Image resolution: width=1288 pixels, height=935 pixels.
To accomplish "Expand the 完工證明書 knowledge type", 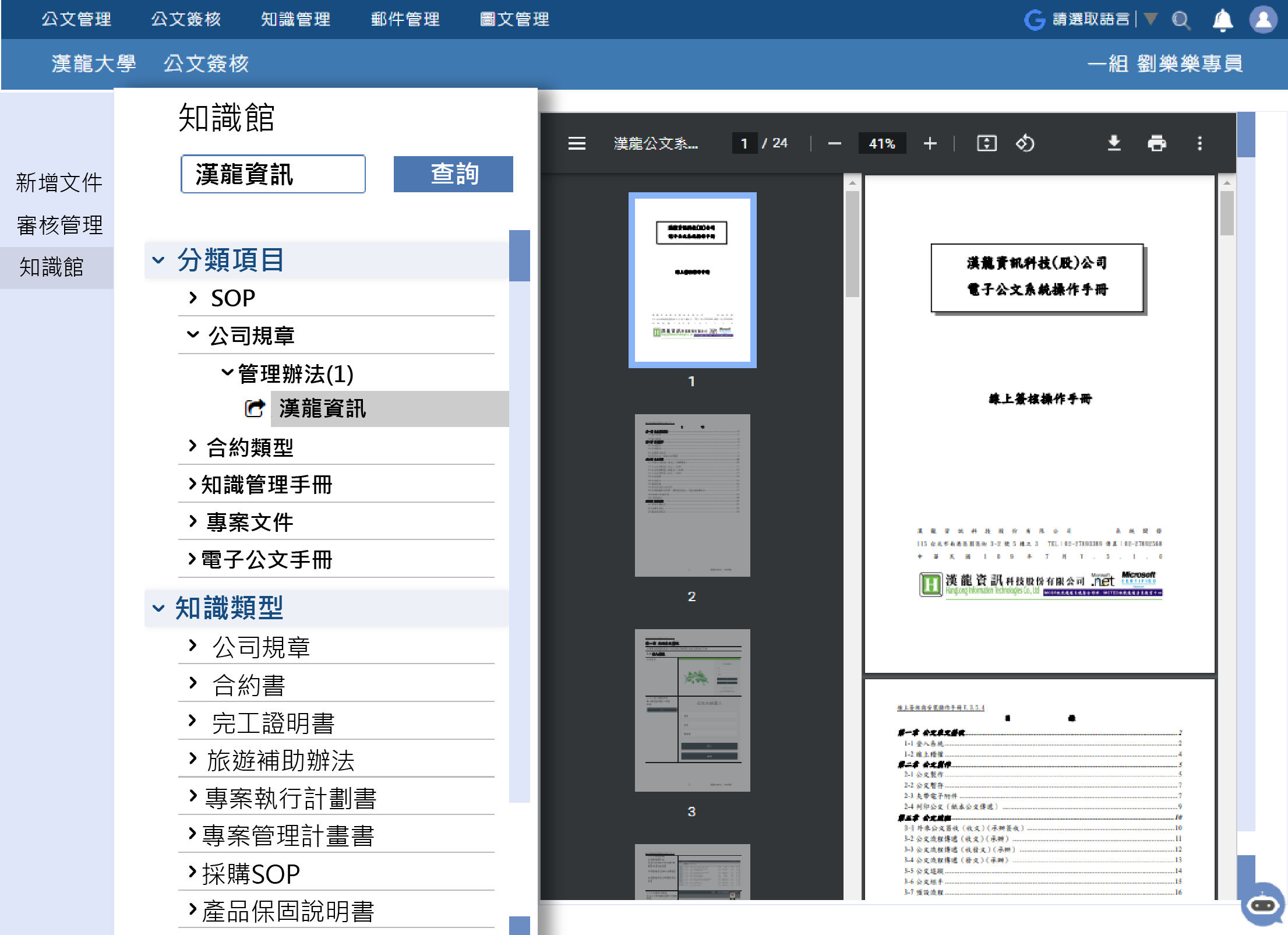I will (x=193, y=721).
